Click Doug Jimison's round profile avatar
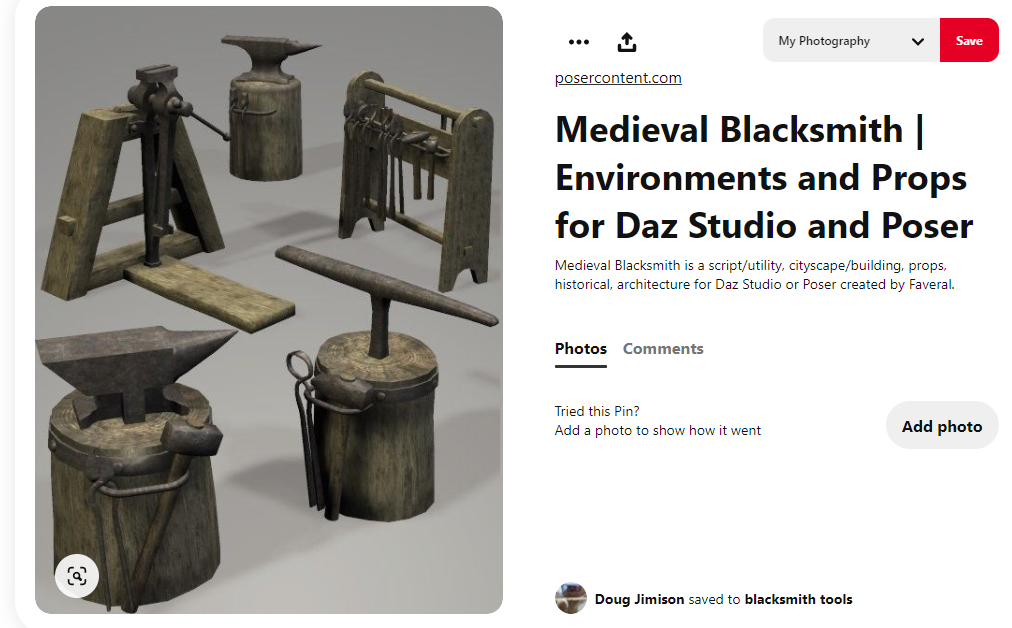The image size is (1012, 628). (570, 598)
